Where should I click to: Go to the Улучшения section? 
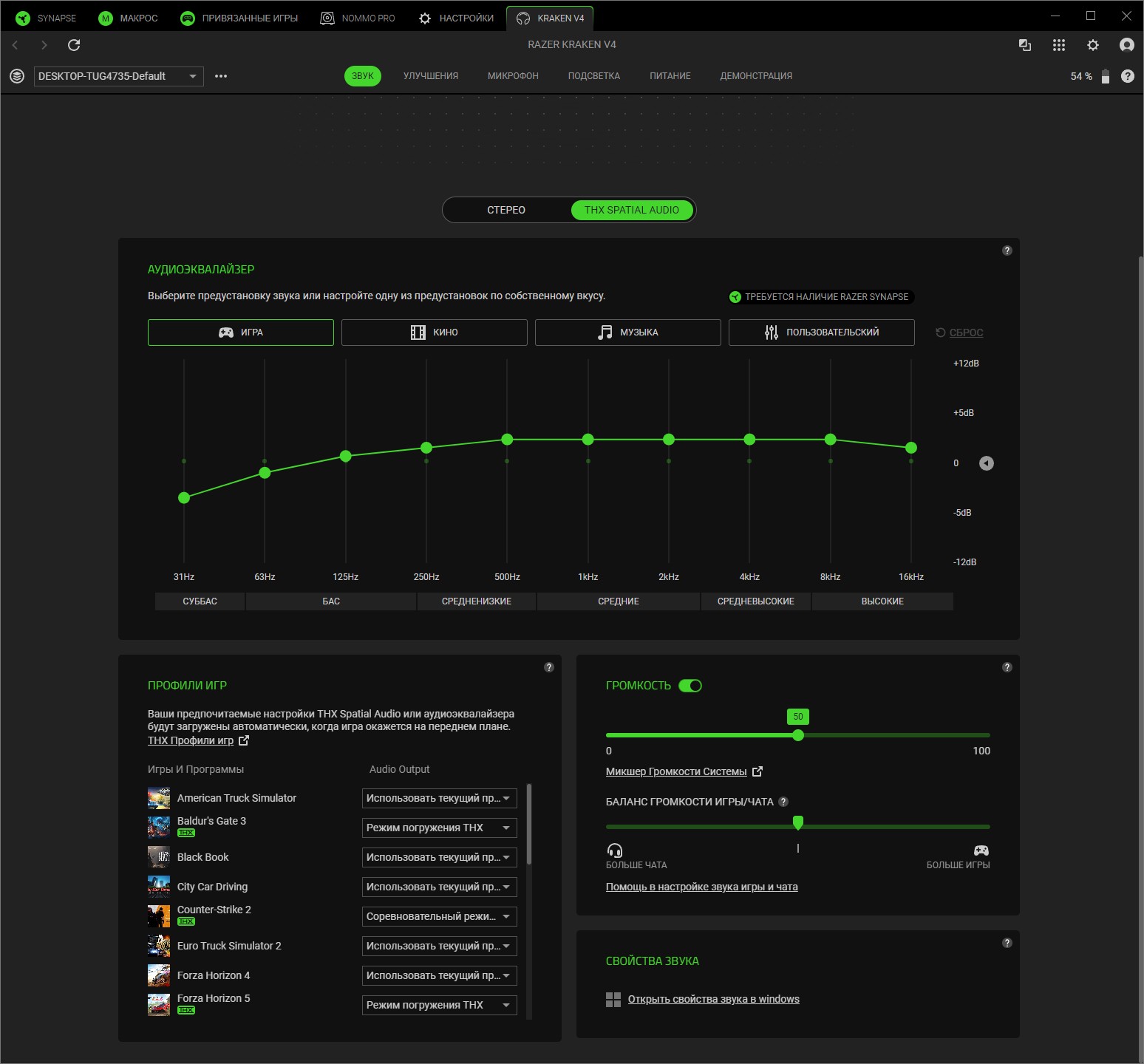click(x=431, y=76)
